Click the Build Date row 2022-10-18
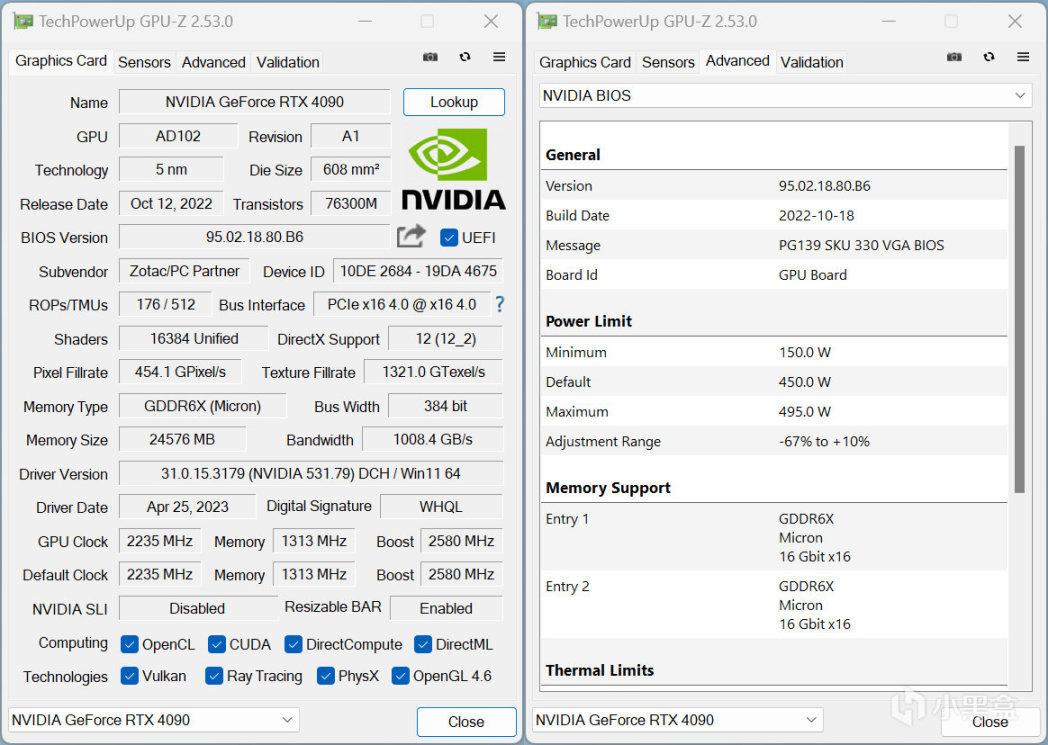 coord(774,215)
